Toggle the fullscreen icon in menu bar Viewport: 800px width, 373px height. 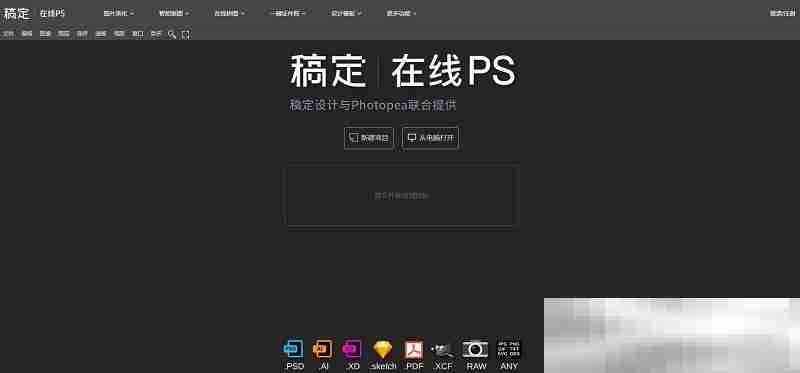(186, 34)
